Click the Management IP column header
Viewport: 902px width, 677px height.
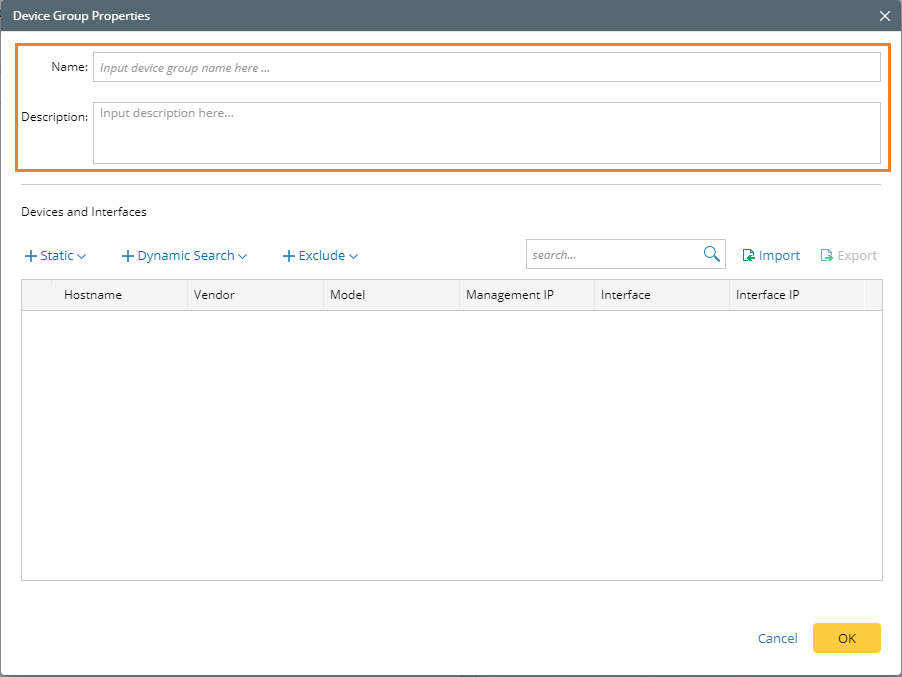[x=510, y=295]
